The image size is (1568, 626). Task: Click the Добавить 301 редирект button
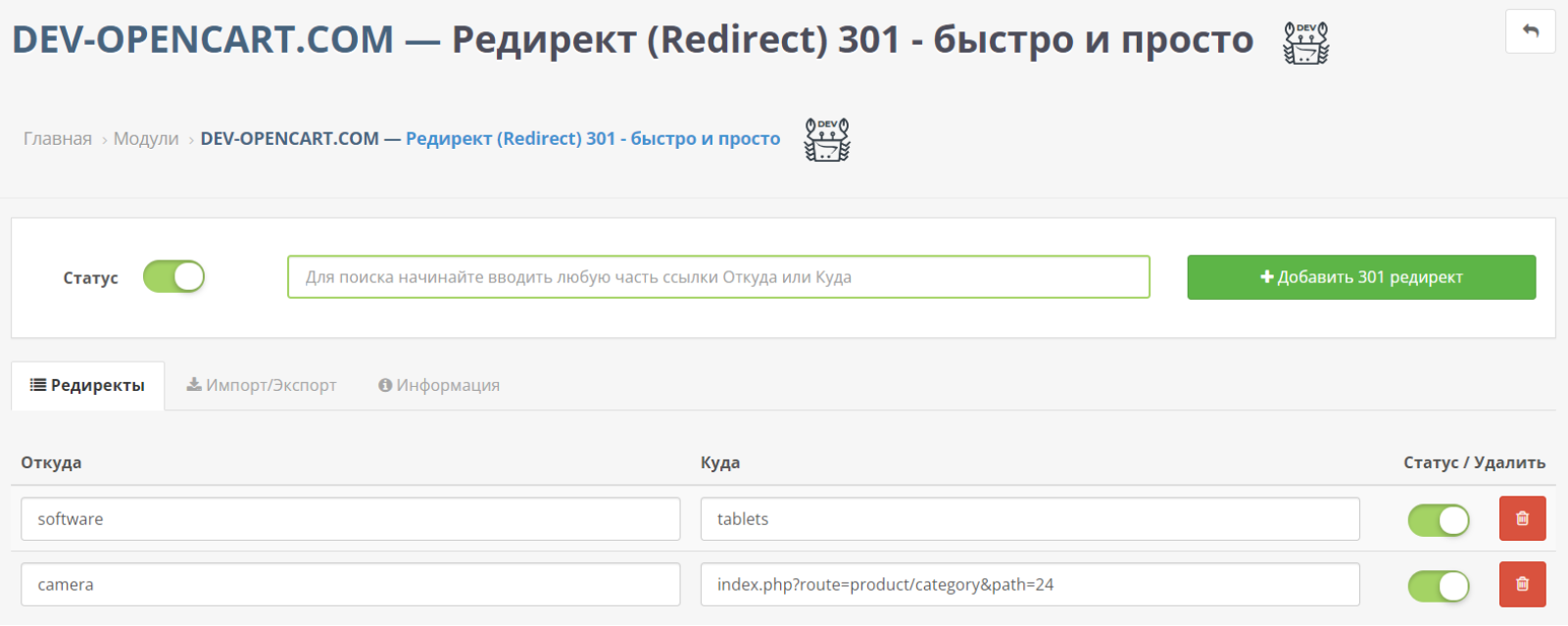pyautogui.click(x=1361, y=277)
